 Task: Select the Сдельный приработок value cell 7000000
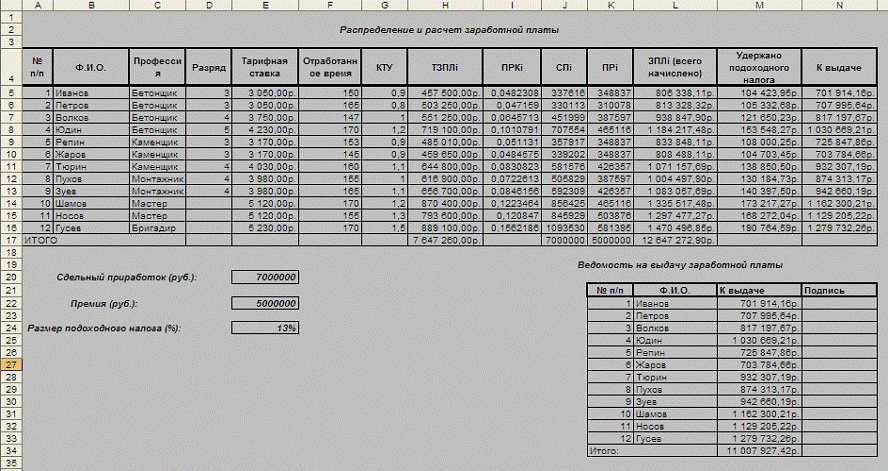[264, 277]
